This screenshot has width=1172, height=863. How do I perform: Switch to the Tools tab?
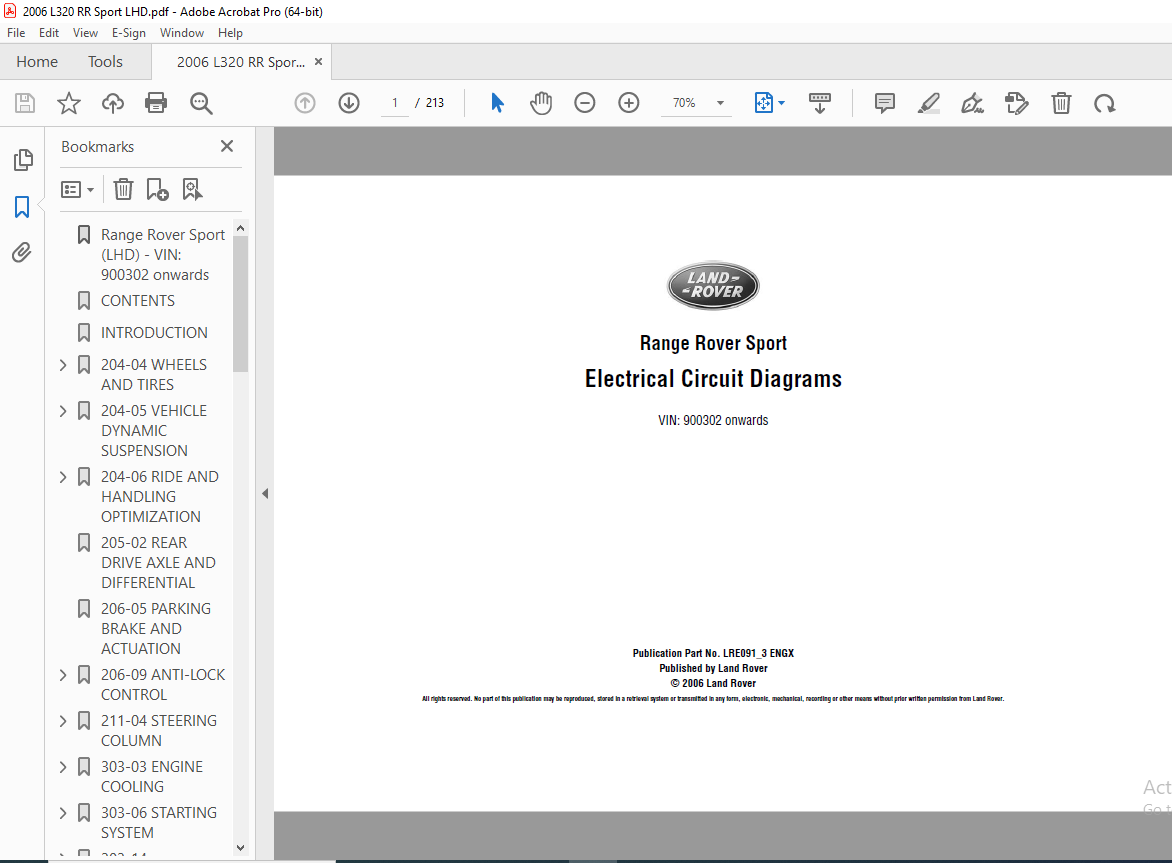point(105,62)
